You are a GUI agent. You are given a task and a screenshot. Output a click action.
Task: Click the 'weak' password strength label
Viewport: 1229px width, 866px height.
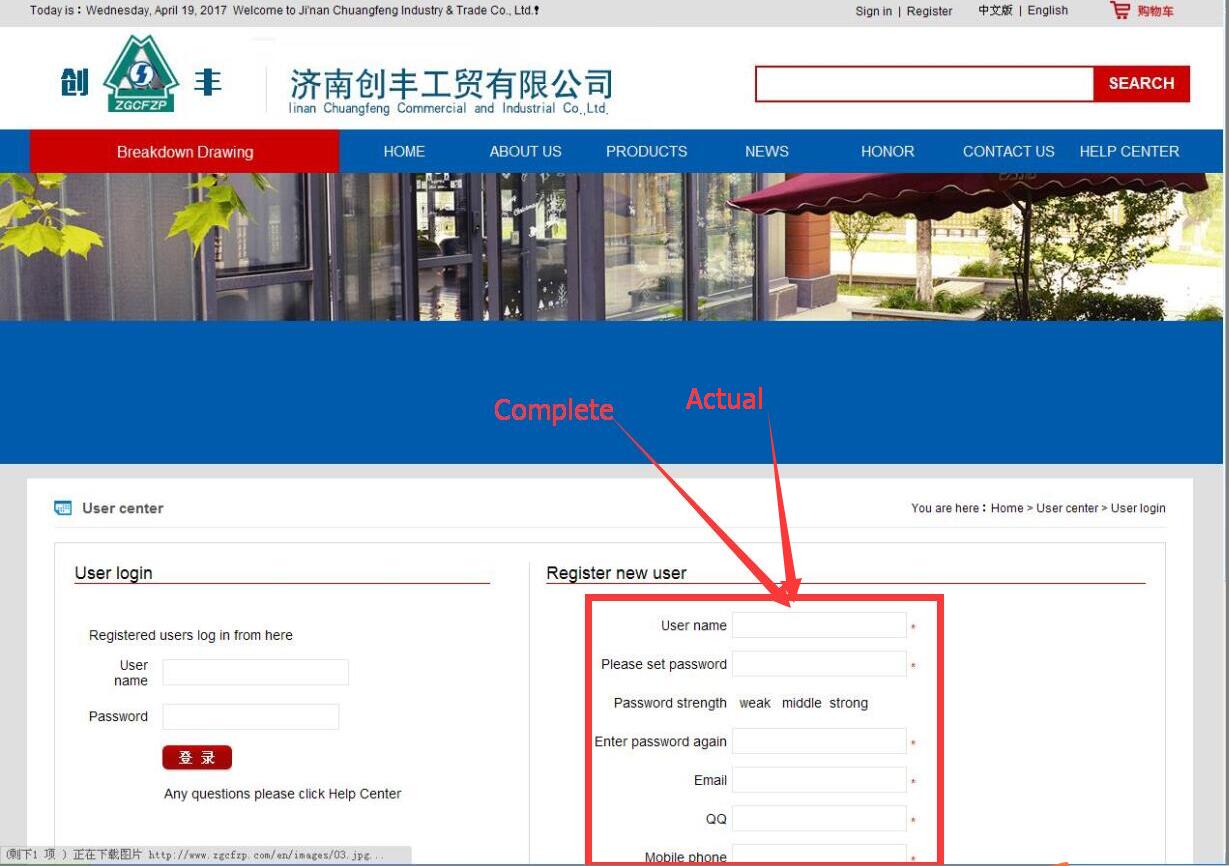(x=755, y=703)
